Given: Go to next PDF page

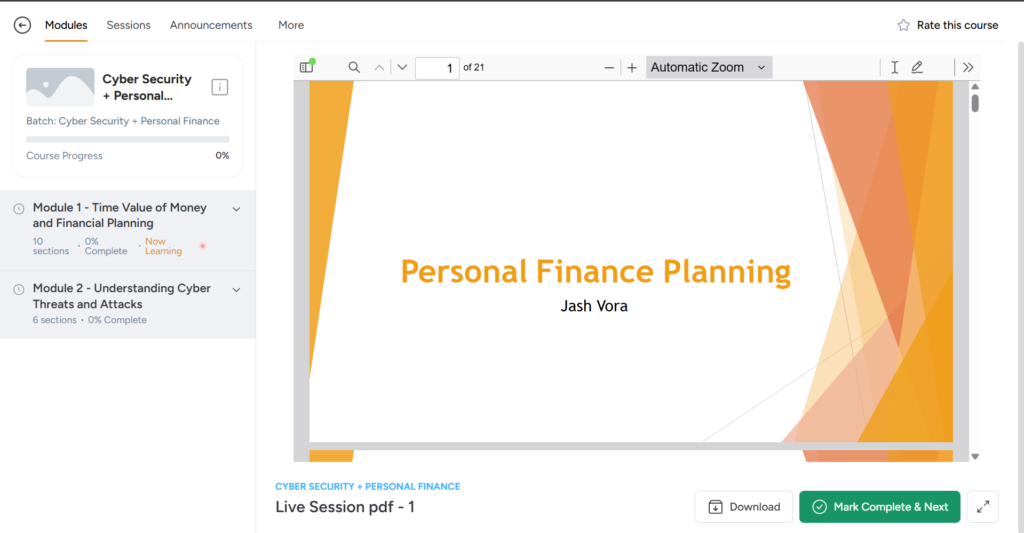Looking at the screenshot, I should [402, 67].
